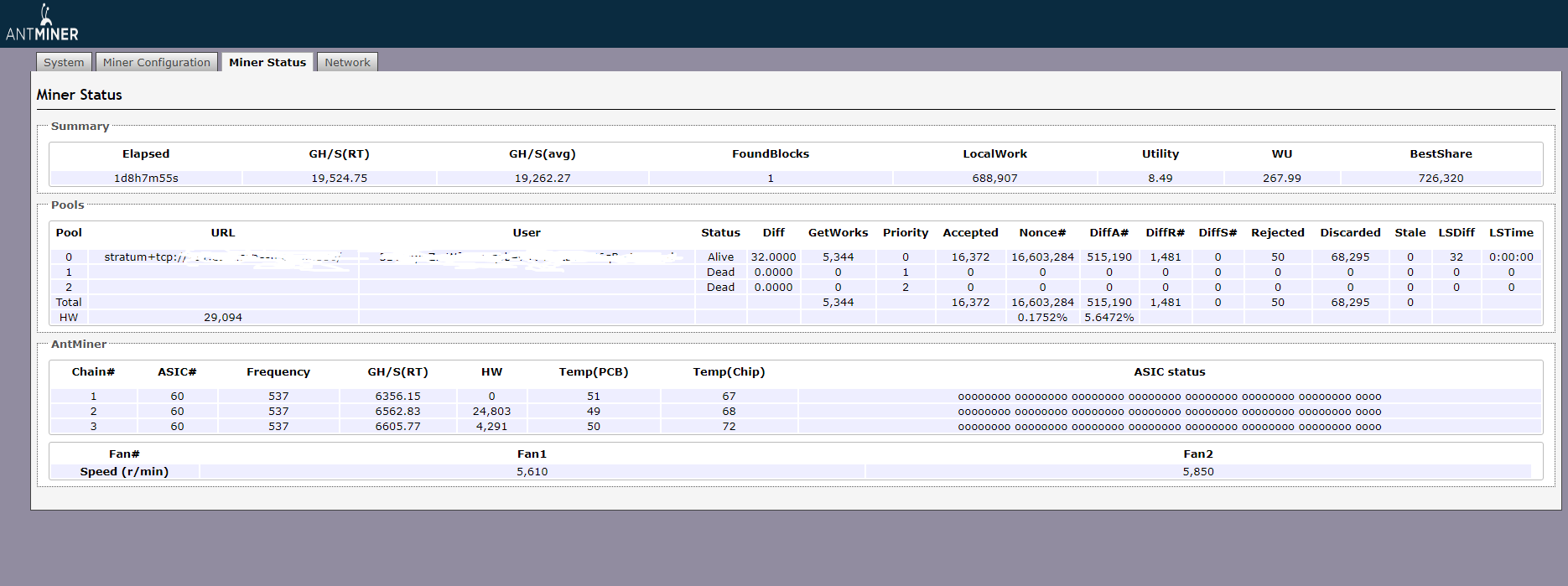Select chain 2 HW error count 24,803
Screen dimensions: 1568x586
[x=491, y=412]
